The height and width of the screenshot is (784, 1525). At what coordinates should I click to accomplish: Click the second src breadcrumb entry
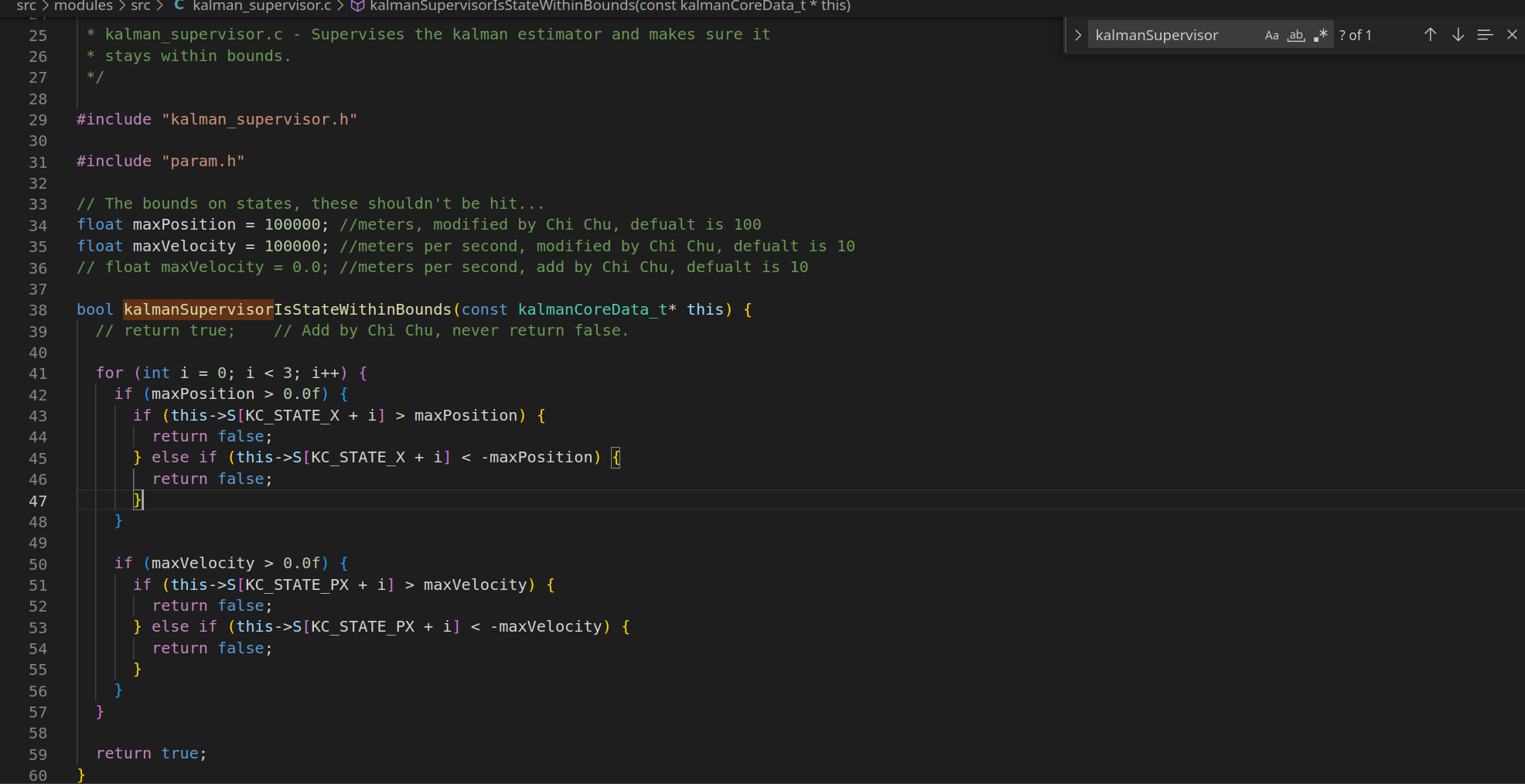(x=141, y=6)
